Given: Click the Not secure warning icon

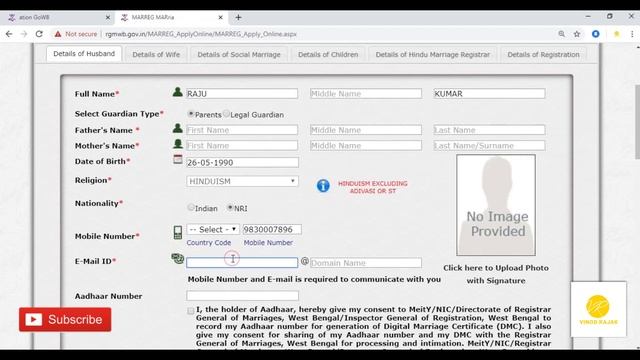Looking at the screenshot, I should click(58, 34).
